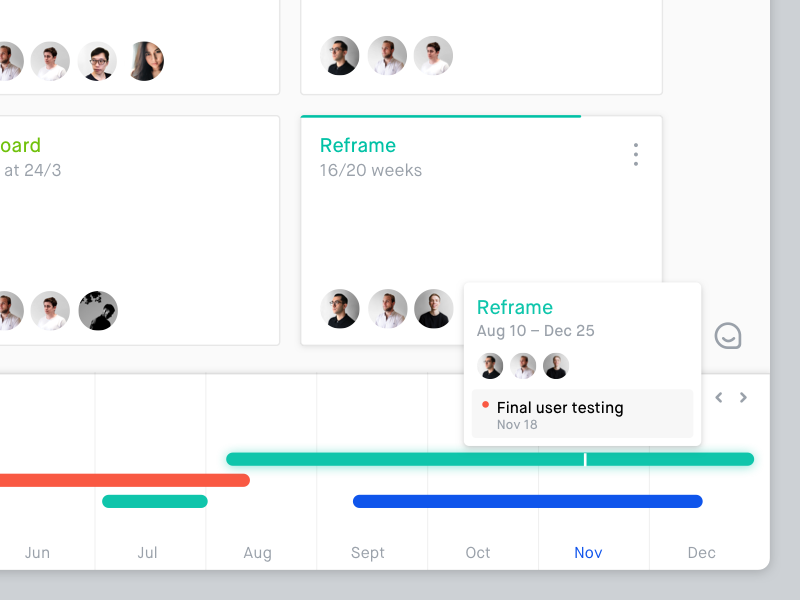Image resolution: width=800 pixels, height=600 pixels.
Task: Click the short teal bar above Jul
Action: click(x=155, y=501)
